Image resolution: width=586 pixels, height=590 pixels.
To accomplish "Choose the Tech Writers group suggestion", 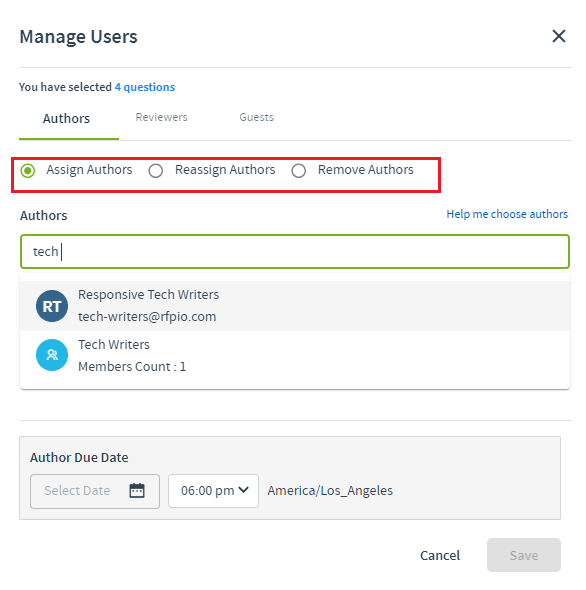I will [295, 356].
